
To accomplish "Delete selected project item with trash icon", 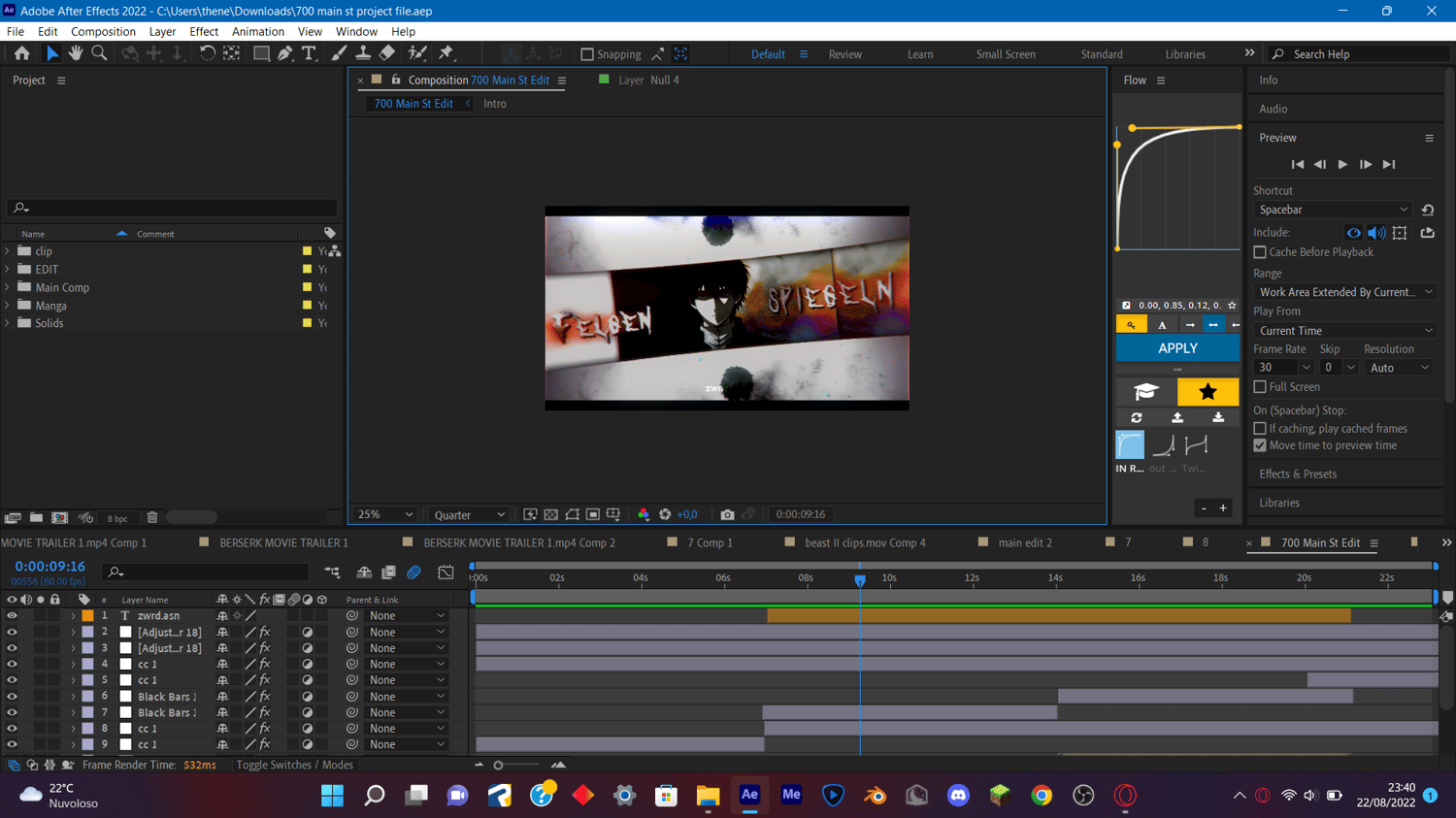I will tap(152, 518).
